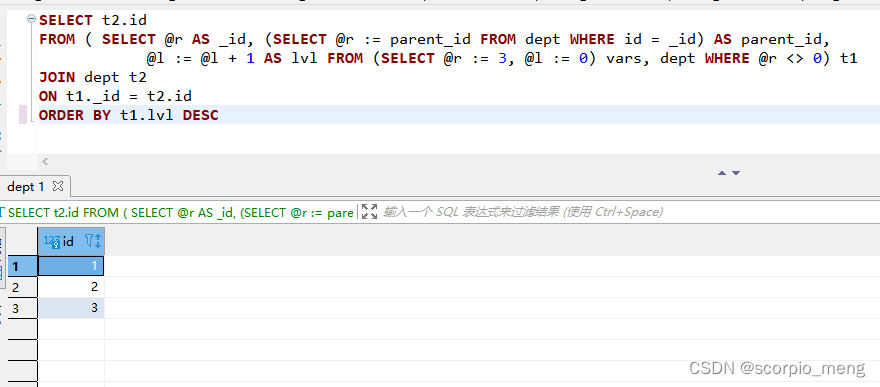Select the id cell with value 2
The image size is (880, 387).
pyautogui.click(x=71, y=287)
